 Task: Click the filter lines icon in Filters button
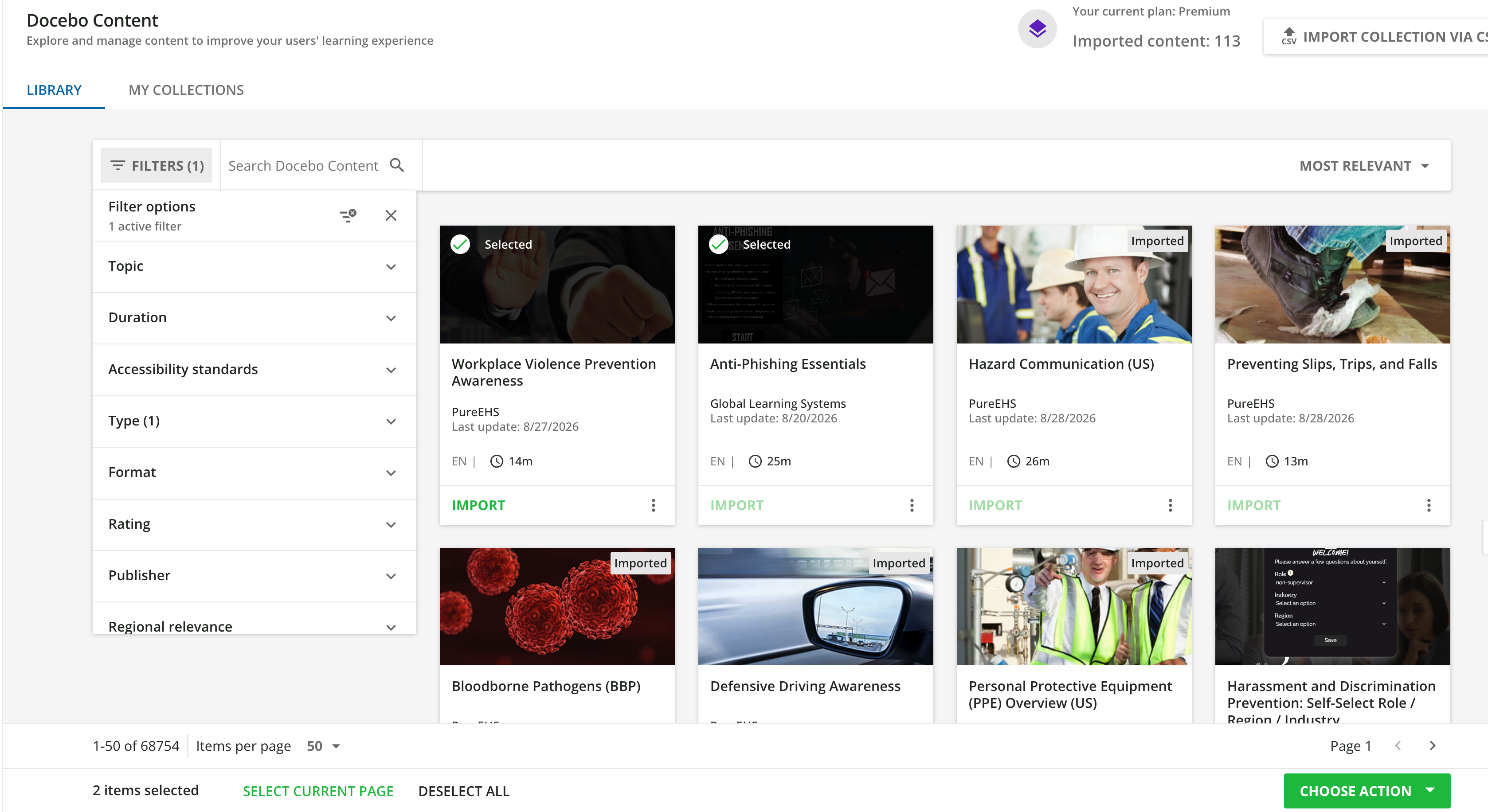[117, 166]
